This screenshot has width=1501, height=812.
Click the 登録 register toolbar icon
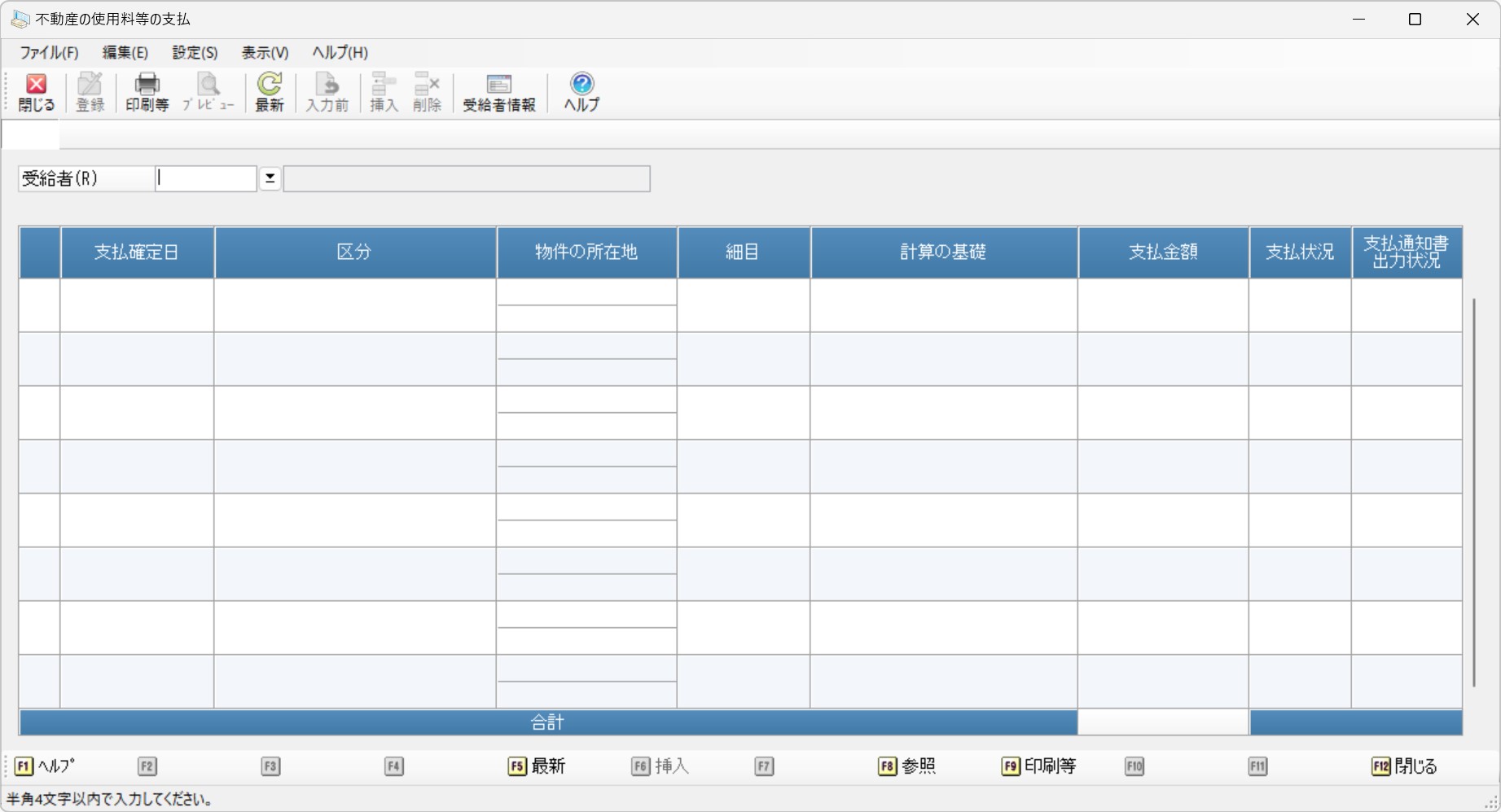(x=90, y=92)
